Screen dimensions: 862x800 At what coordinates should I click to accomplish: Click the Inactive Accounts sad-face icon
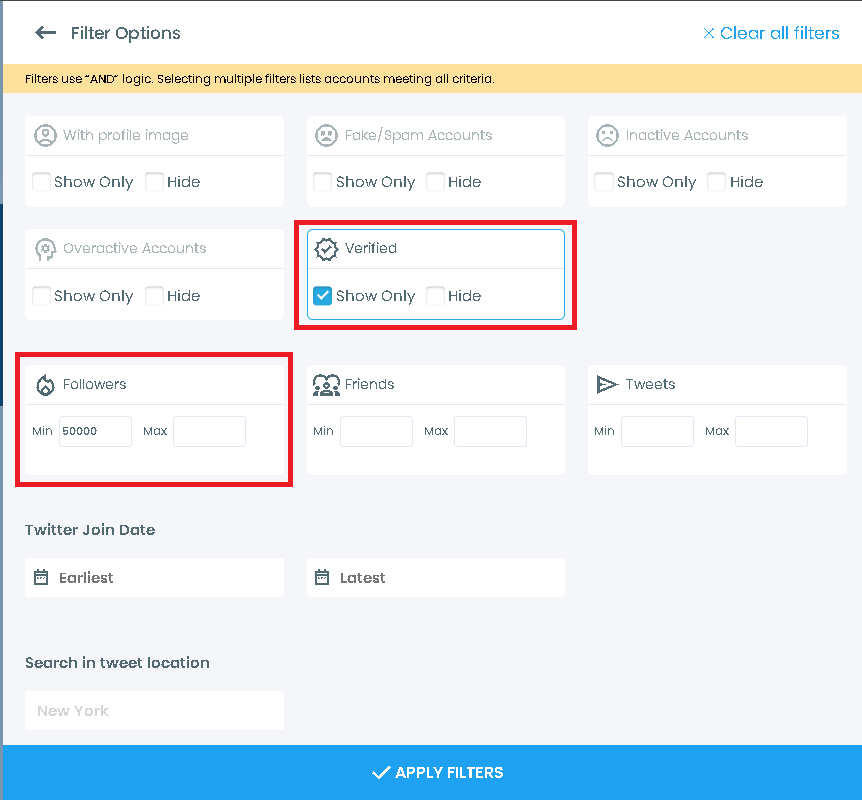pos(608,135)
